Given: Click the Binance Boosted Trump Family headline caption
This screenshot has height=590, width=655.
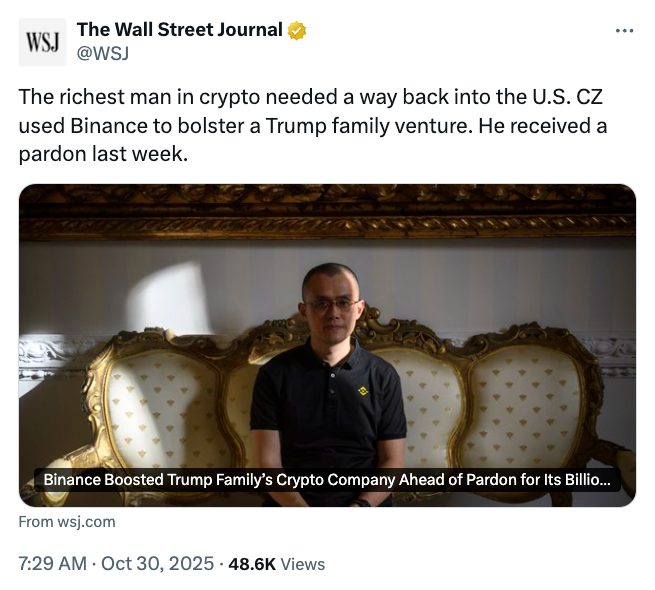Looking at the screenshot, I should [x=326, y=480].
